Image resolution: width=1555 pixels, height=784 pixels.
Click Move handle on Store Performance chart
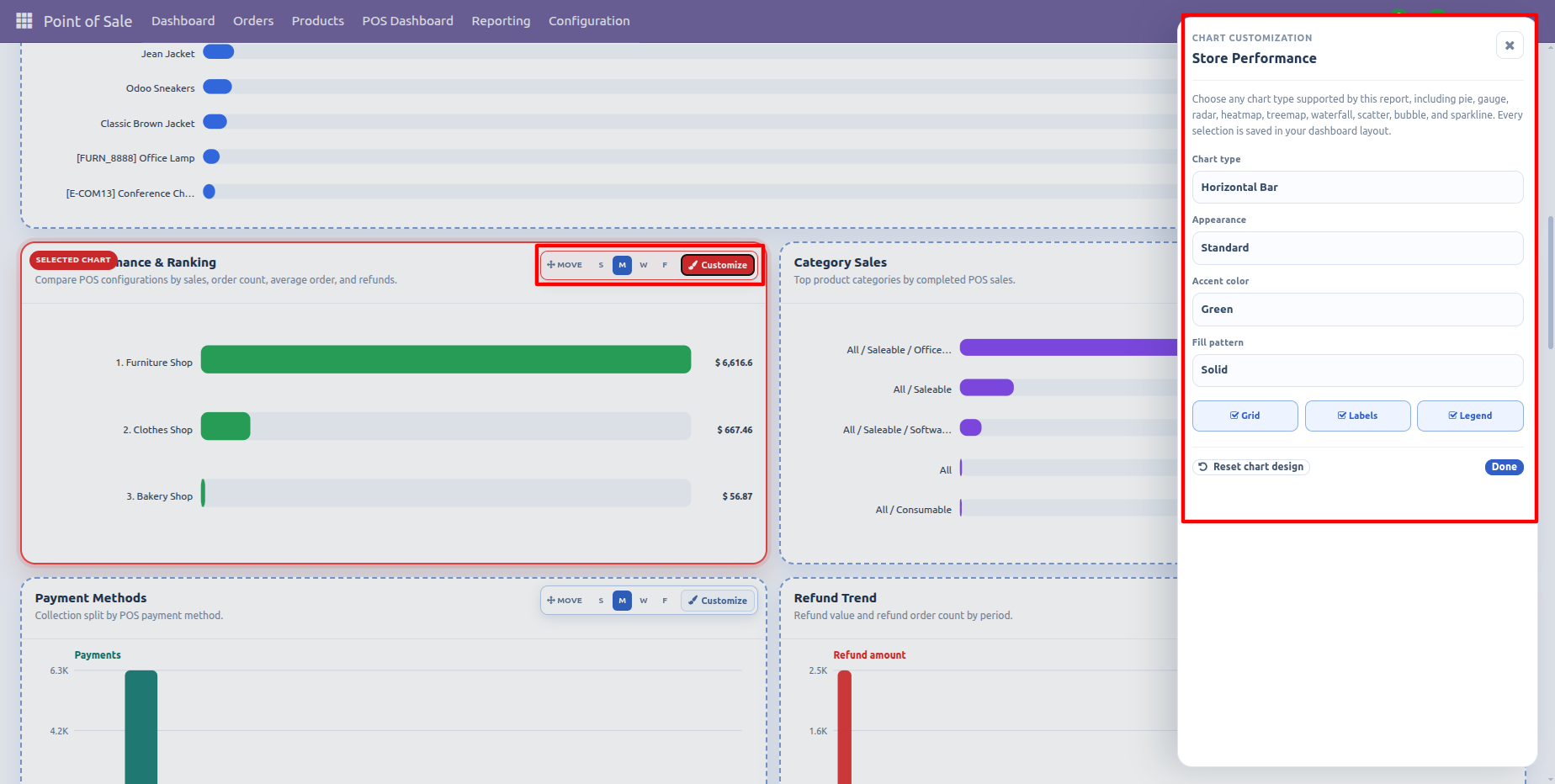coord(565,265)
